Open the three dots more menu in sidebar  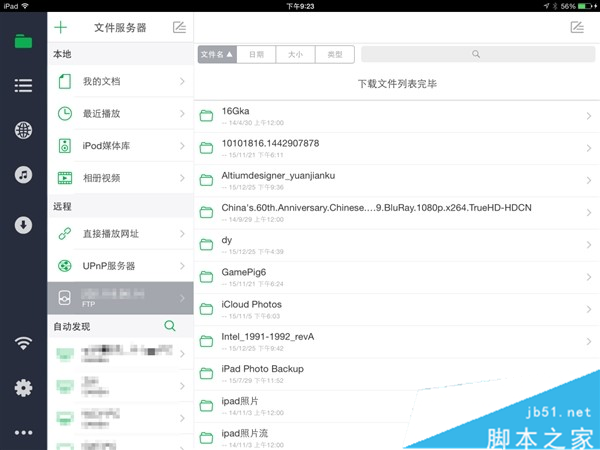23,433
